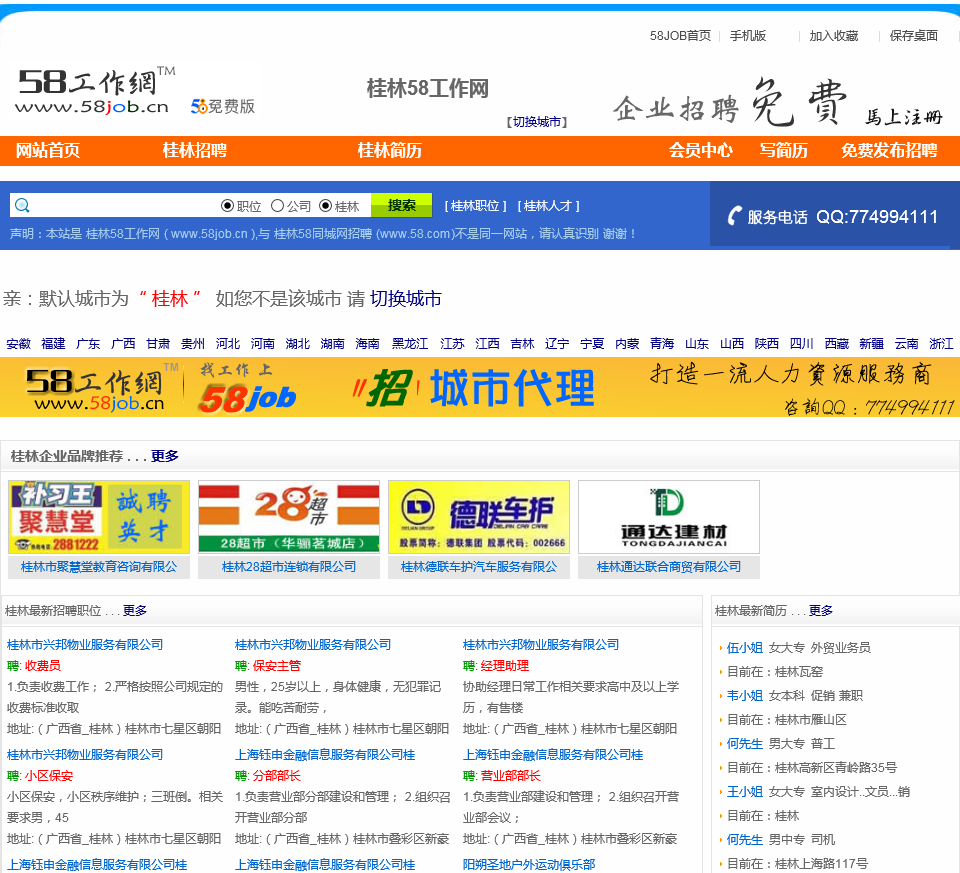Image resolution: width=960 pixels, height=873 pixels.
Task: Select the 桂林 radio button
Action: (326, 206)
